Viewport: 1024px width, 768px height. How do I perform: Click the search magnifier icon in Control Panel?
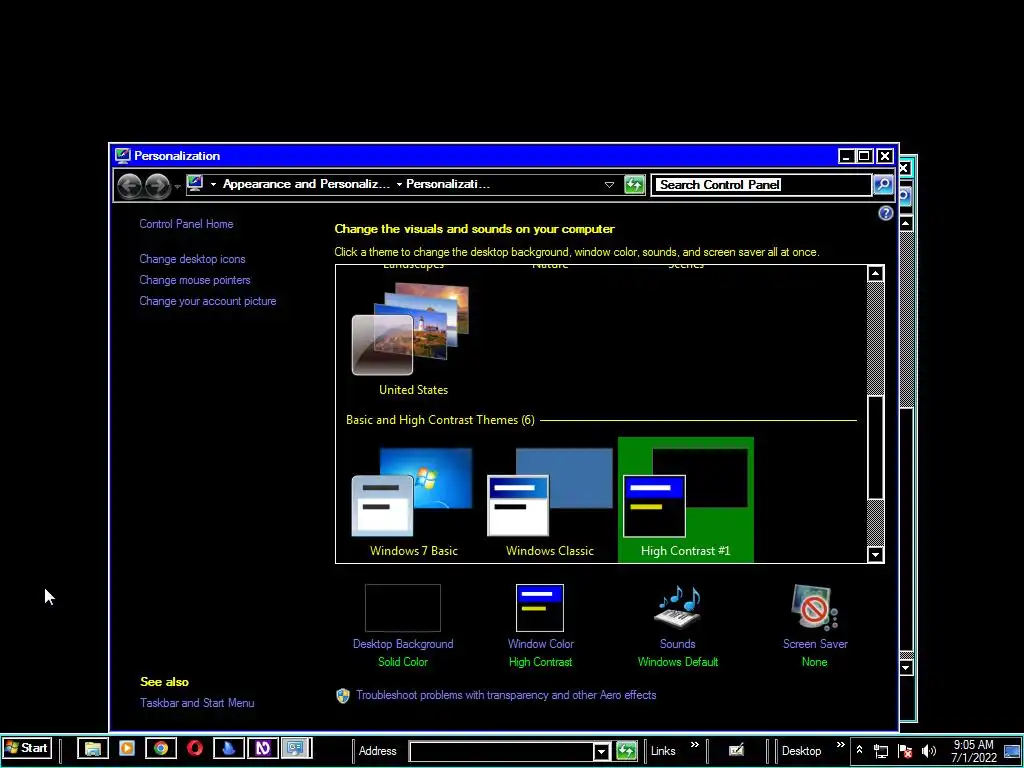(882, 185)
